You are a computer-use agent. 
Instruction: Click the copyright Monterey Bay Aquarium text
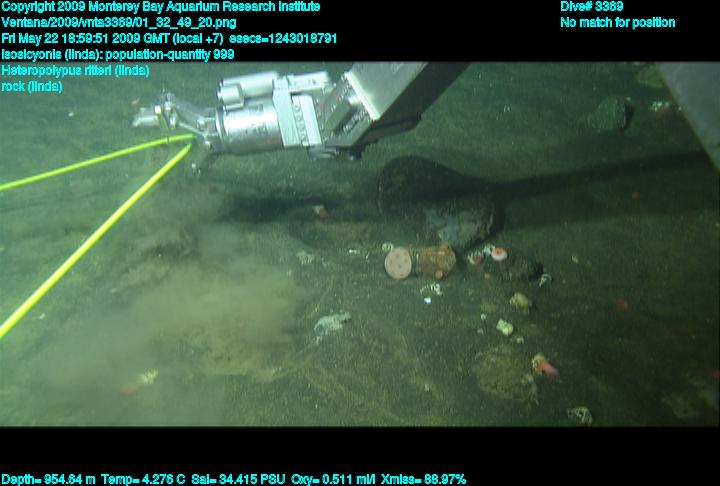160,7
